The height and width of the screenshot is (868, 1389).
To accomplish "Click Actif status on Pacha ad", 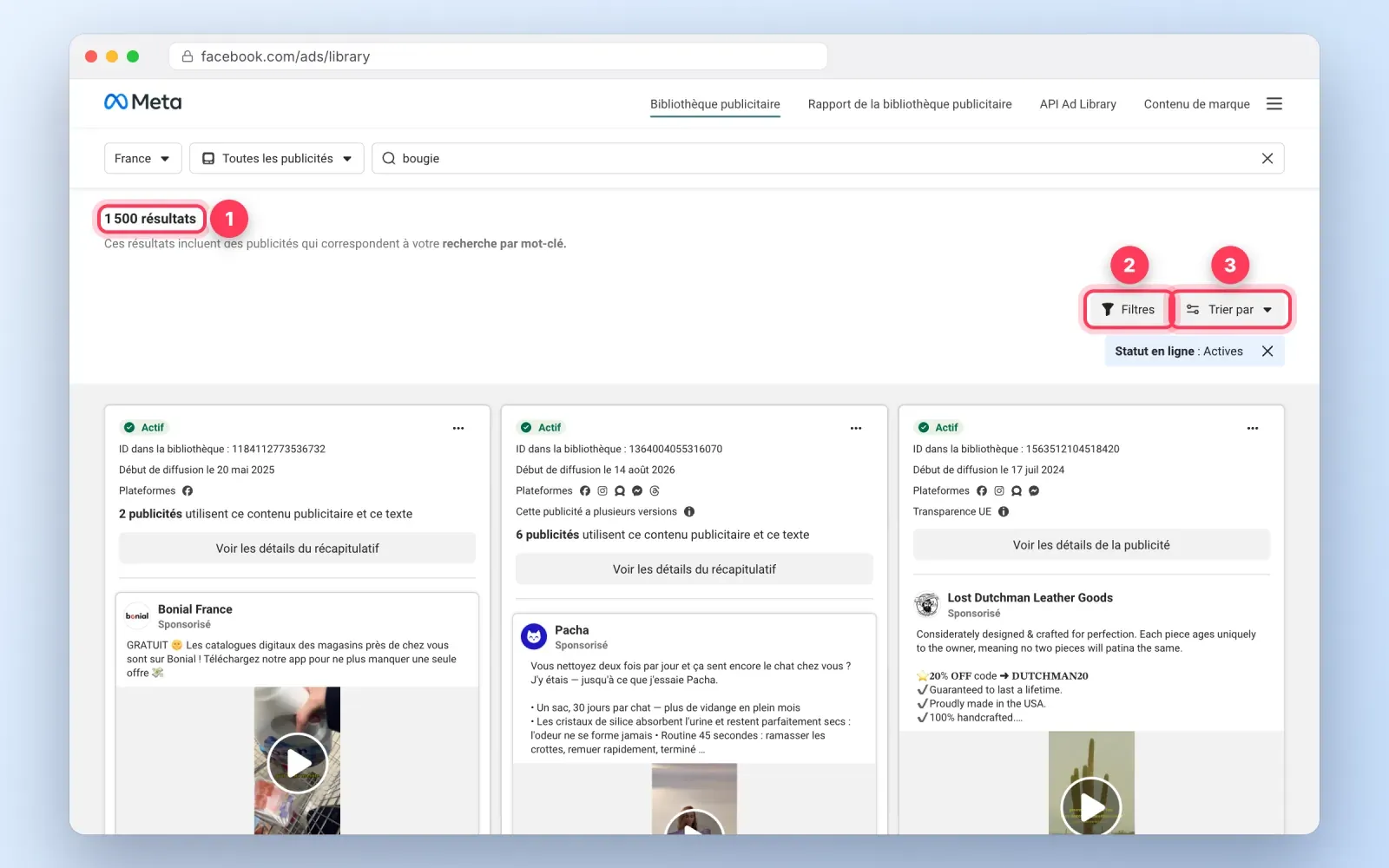I will pyautogui.click(x=541, y=428).
